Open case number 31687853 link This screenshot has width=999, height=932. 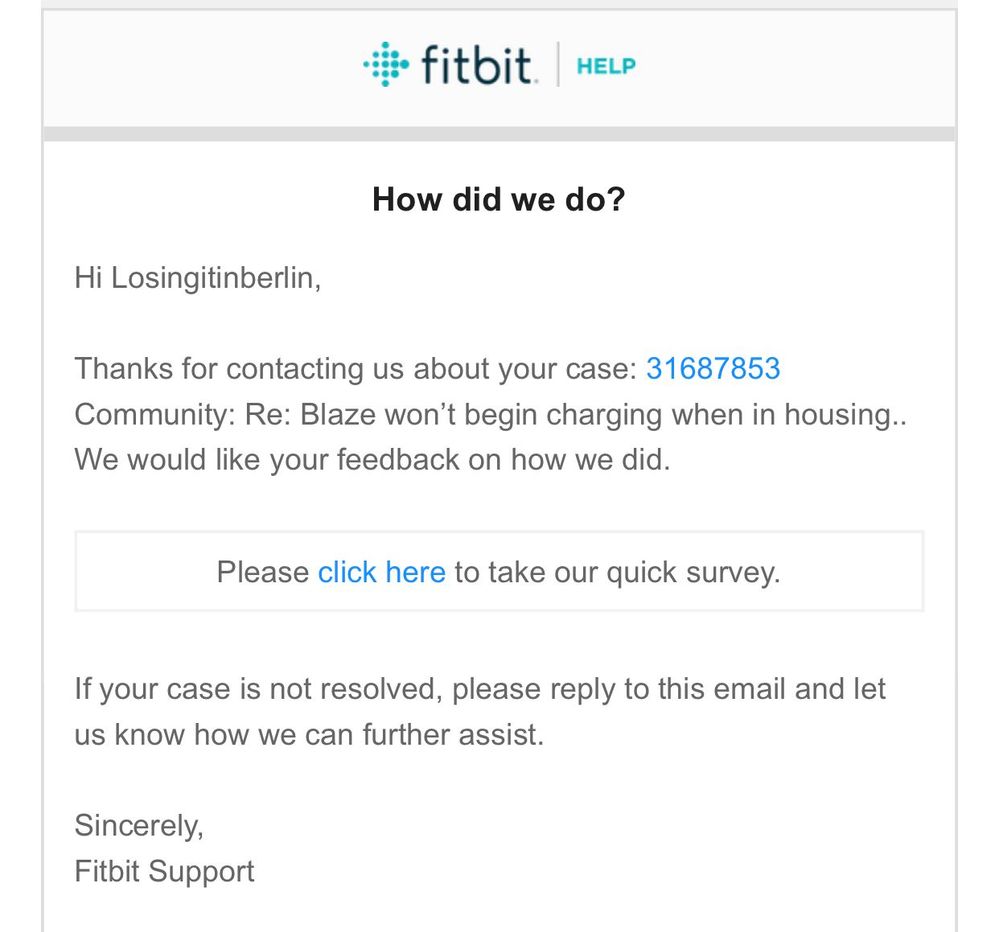tap(712, 369)
